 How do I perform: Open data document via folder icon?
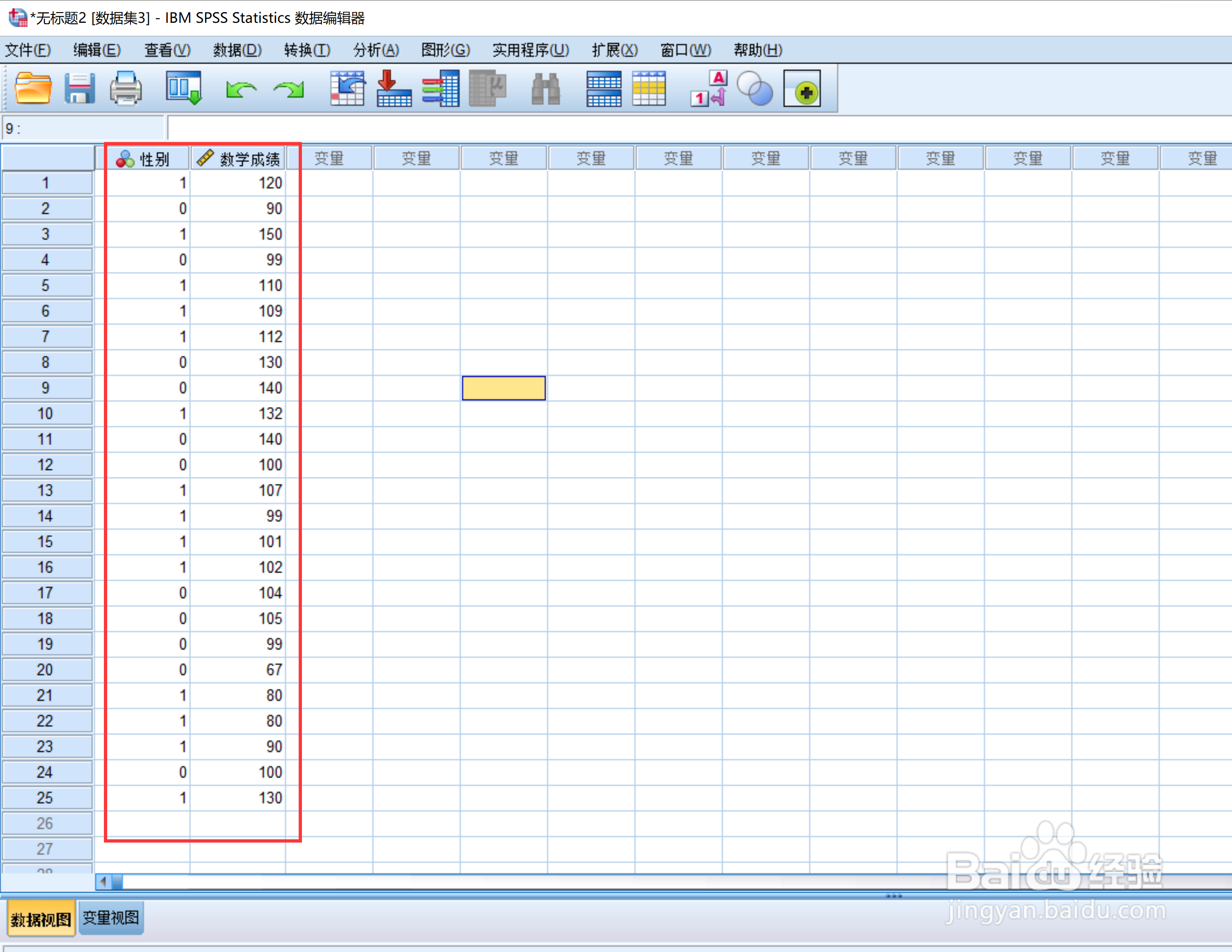[33, 88]
